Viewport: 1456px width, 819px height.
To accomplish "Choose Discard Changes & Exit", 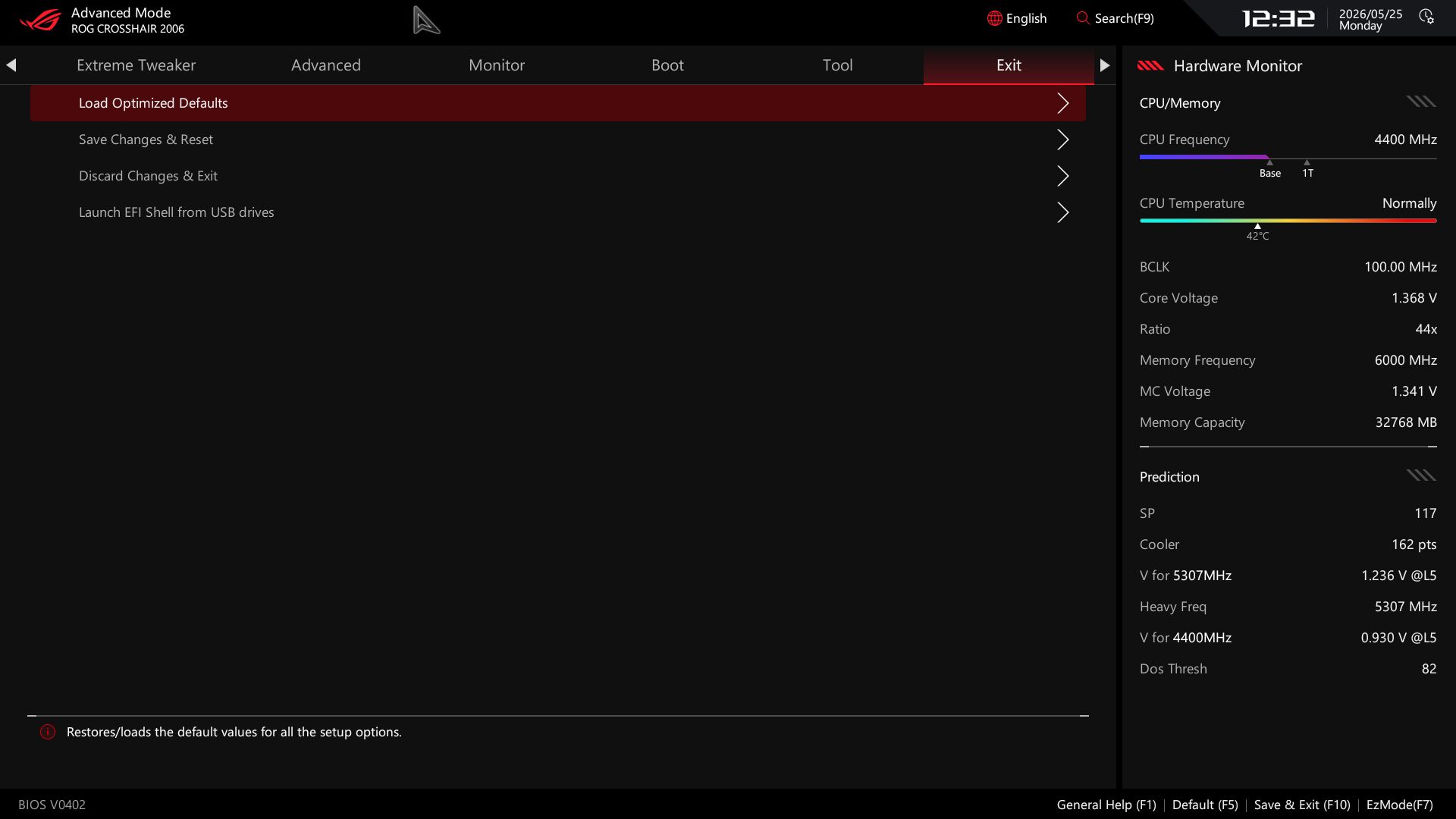I will pos(558,176).
